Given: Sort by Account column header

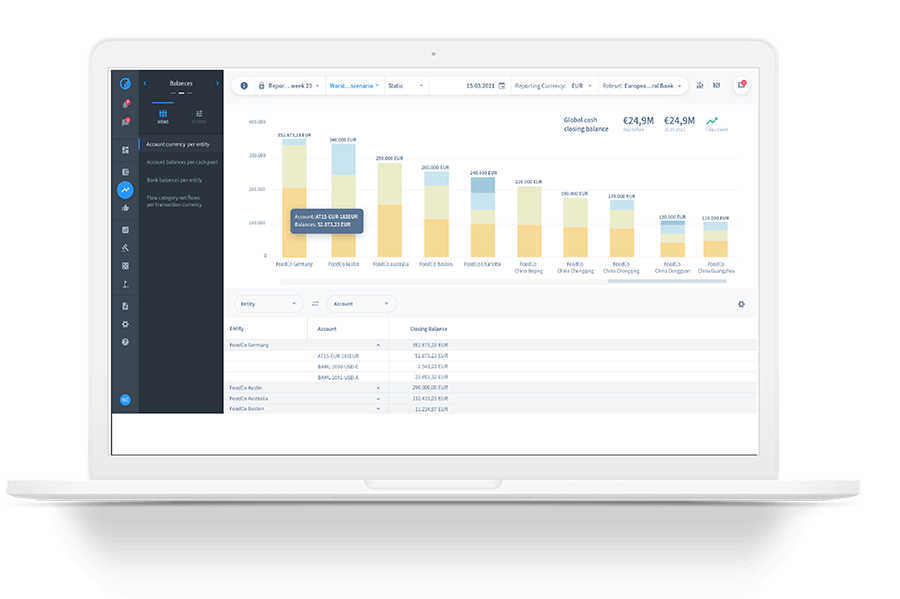Looking at the screenshot, I should pyautogui.click(x=327, y=329).
